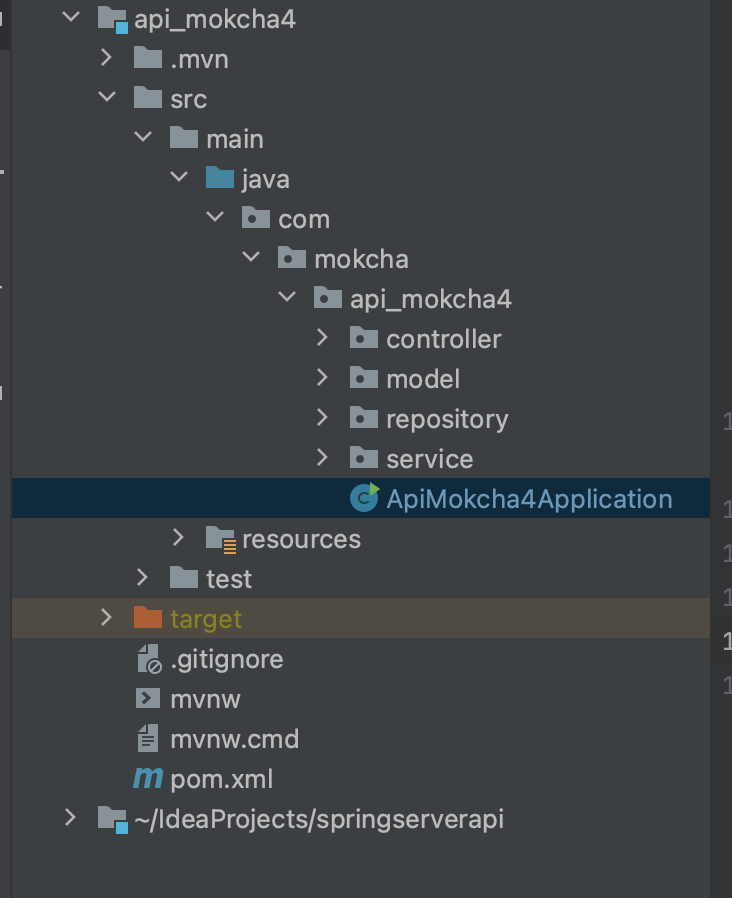This screenshot has height=898, width=732.
Task: Expand the repository package
Action: [x=322, y=418]
